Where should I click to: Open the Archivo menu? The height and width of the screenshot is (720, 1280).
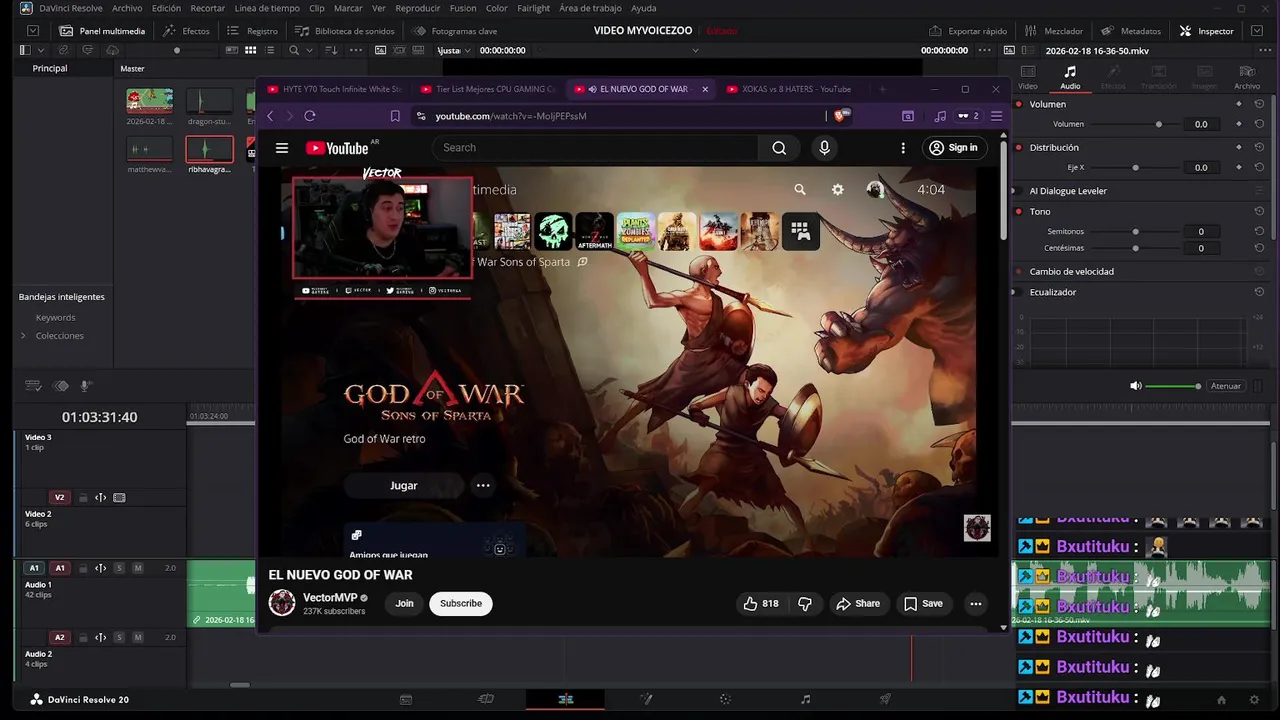127,8
